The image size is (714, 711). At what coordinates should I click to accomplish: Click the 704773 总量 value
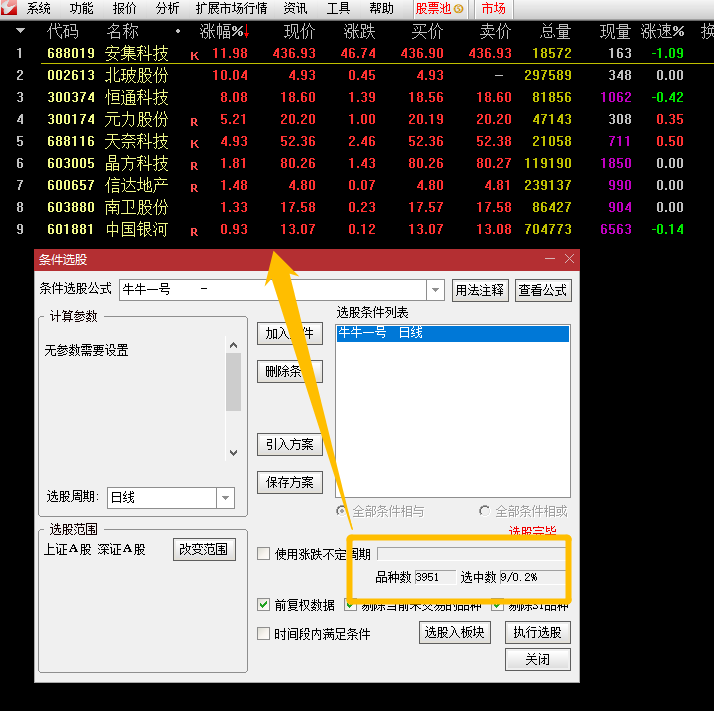pos(548,229)
